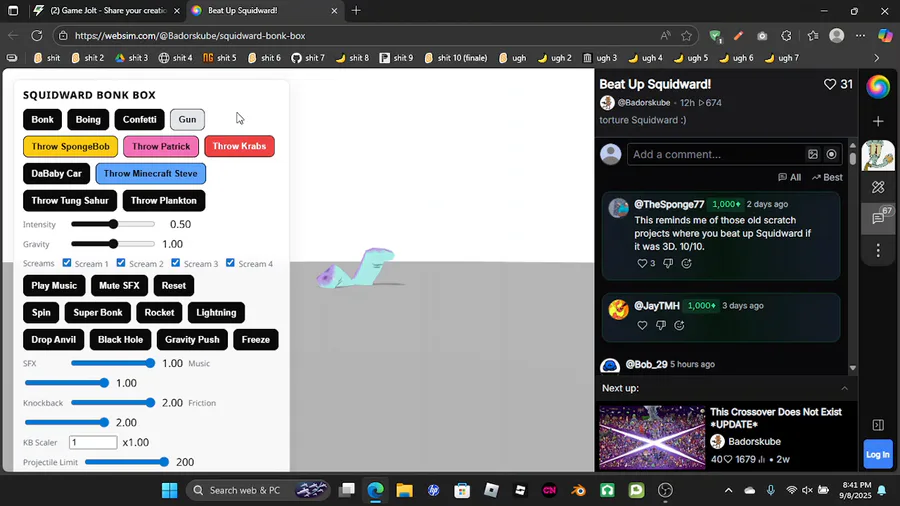
Task: Toggle Scream 3 checkbox
Action: pyautogui.click(x=176, y=263)
